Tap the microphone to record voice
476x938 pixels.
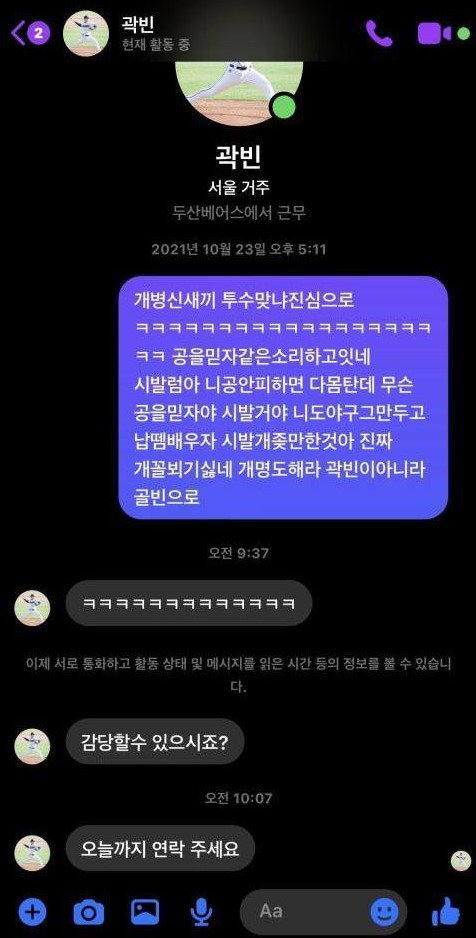coord(202,912)
